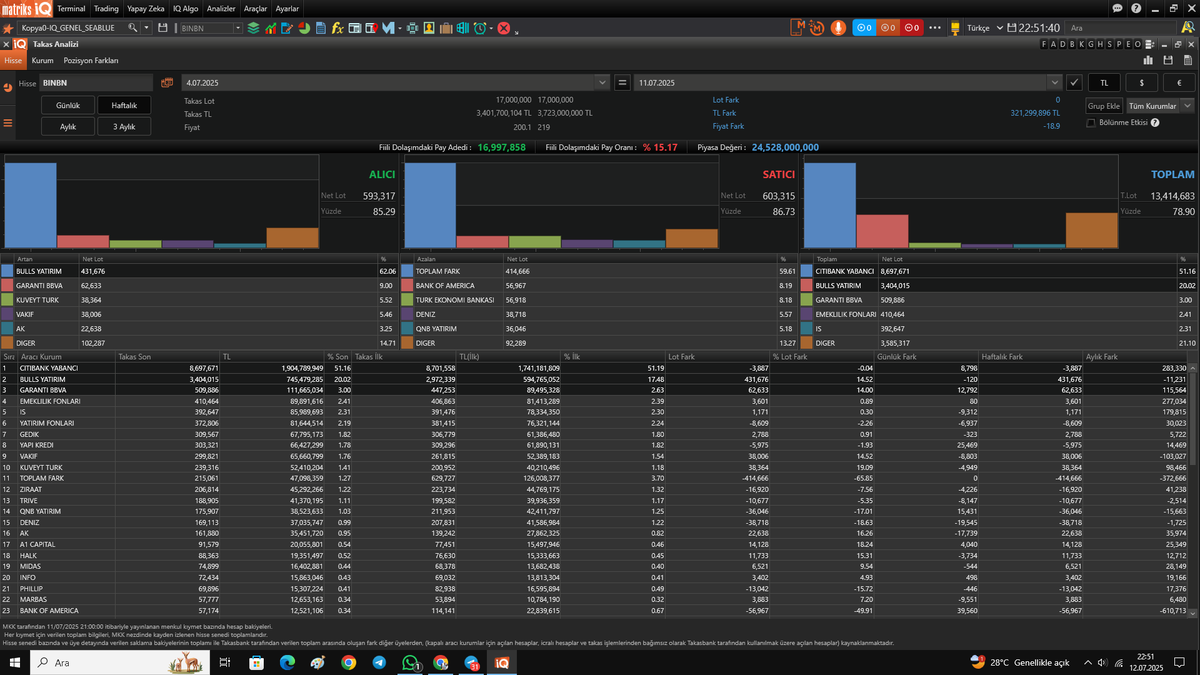Click the three dots more options icon
Screen dimensions: 1200x675
coord(935,28)
